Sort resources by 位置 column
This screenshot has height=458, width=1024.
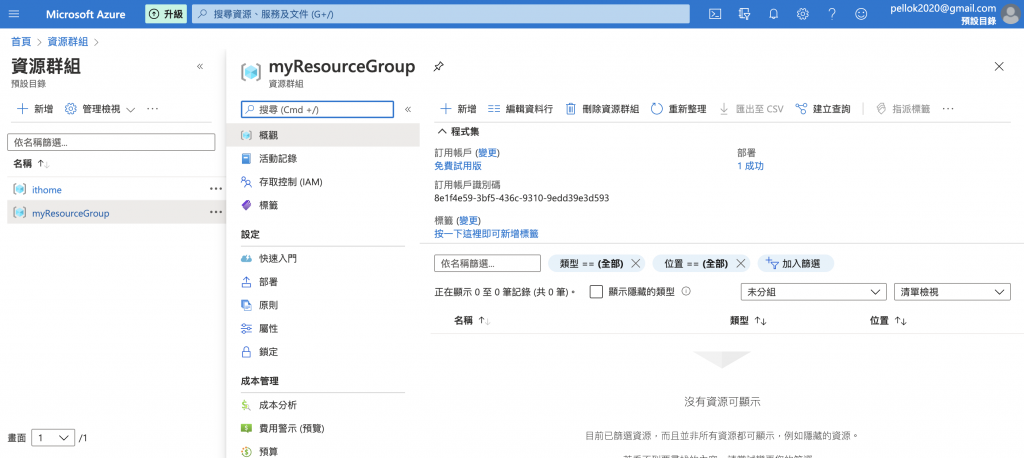click(x=888, y=321)
